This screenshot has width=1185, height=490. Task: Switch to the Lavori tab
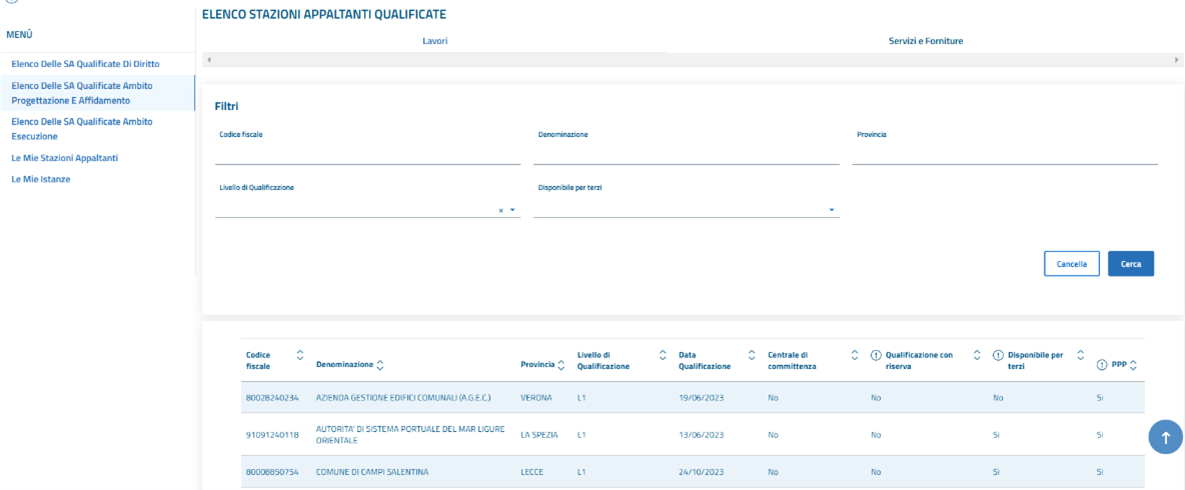435,41
